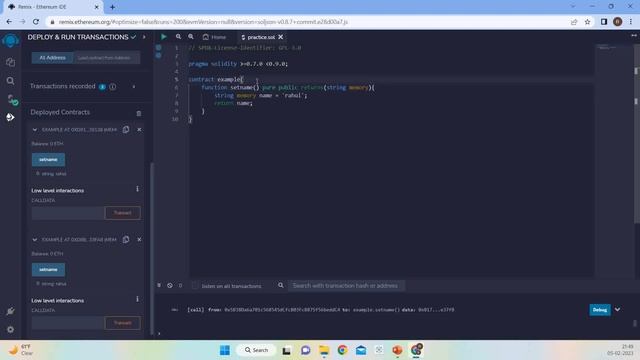Image resolution: width=640 pixels, height=360 pixels.
Task: Click the taskbar clock and date
Action: click(x=621, y=350)
